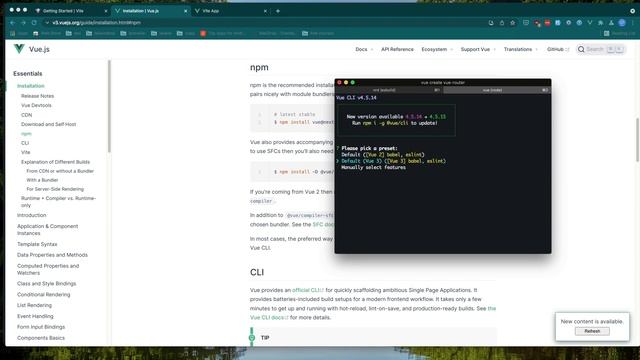The width and height of the screenshot is (640, 360).
Task: Open Data Properties and Methods in sidebar
Action: coord(52,255)
